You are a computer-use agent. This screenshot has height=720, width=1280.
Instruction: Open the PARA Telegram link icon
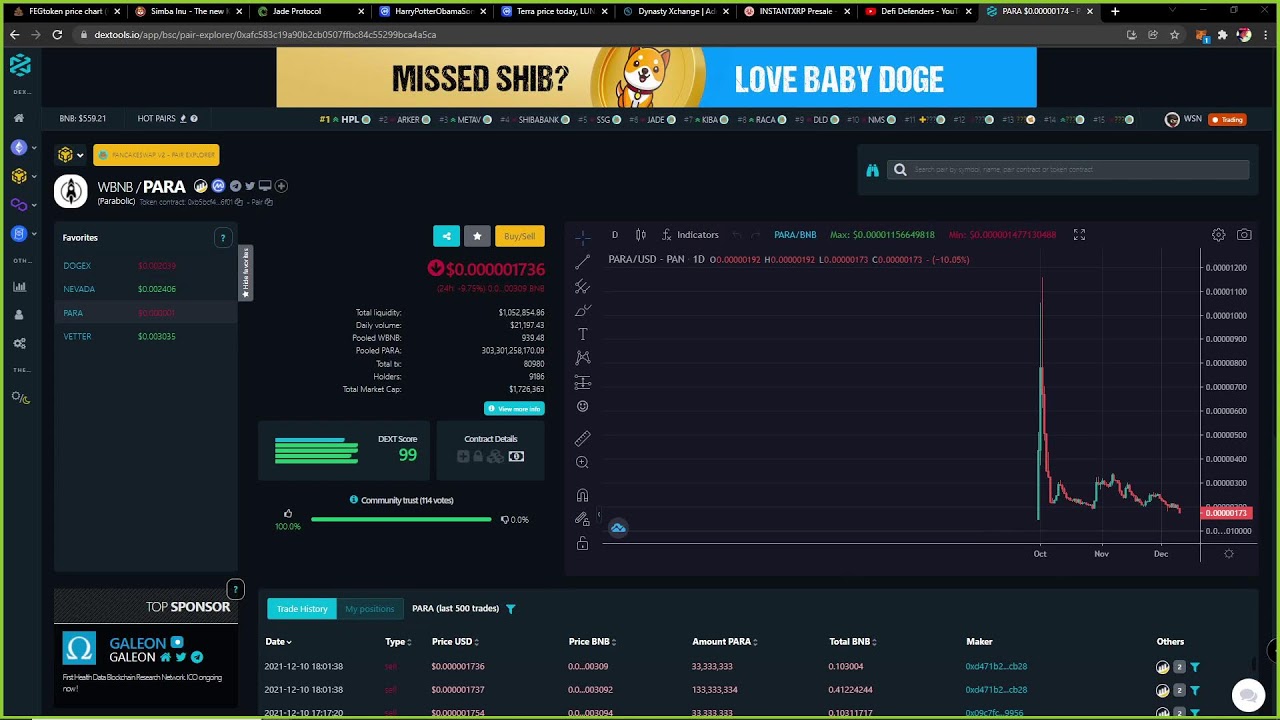(x=235, y=186)
